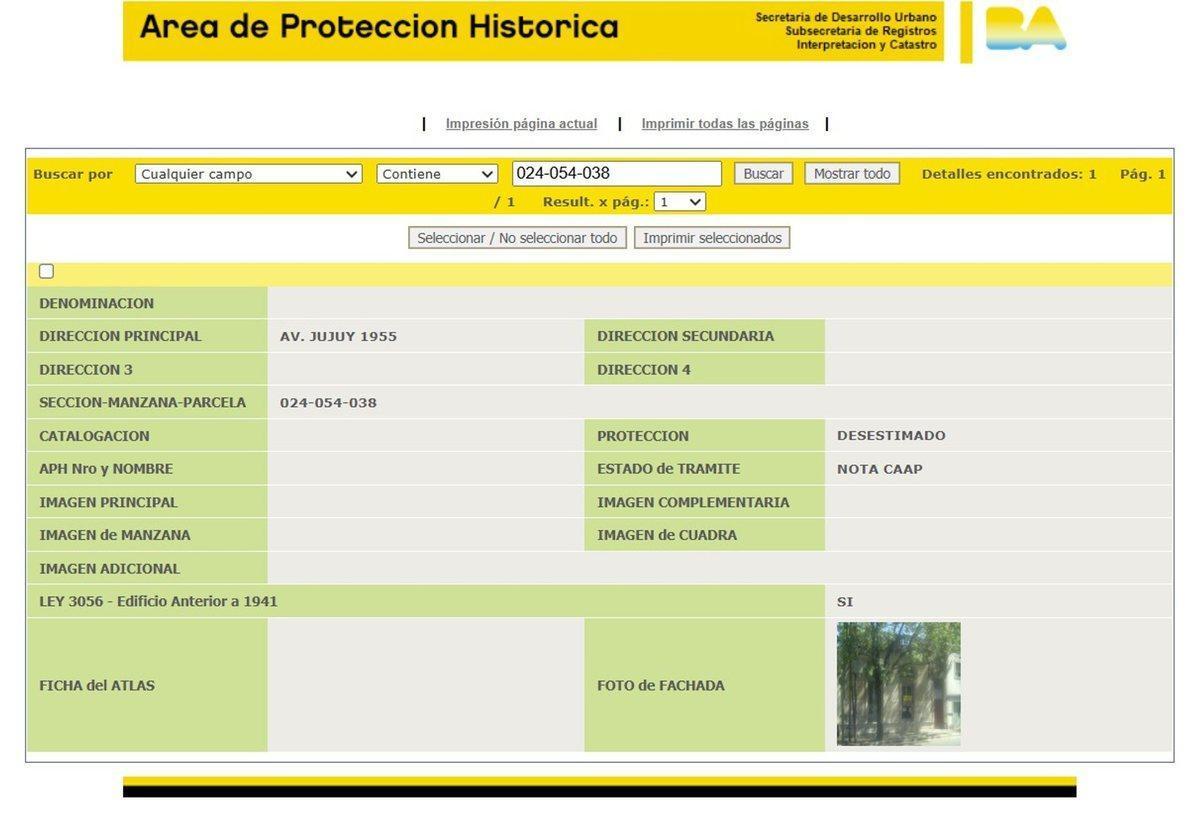Click the 'Result. x pág.:' label
Viewport: 1200px width, 837px height.
click(x=596, y=202)
